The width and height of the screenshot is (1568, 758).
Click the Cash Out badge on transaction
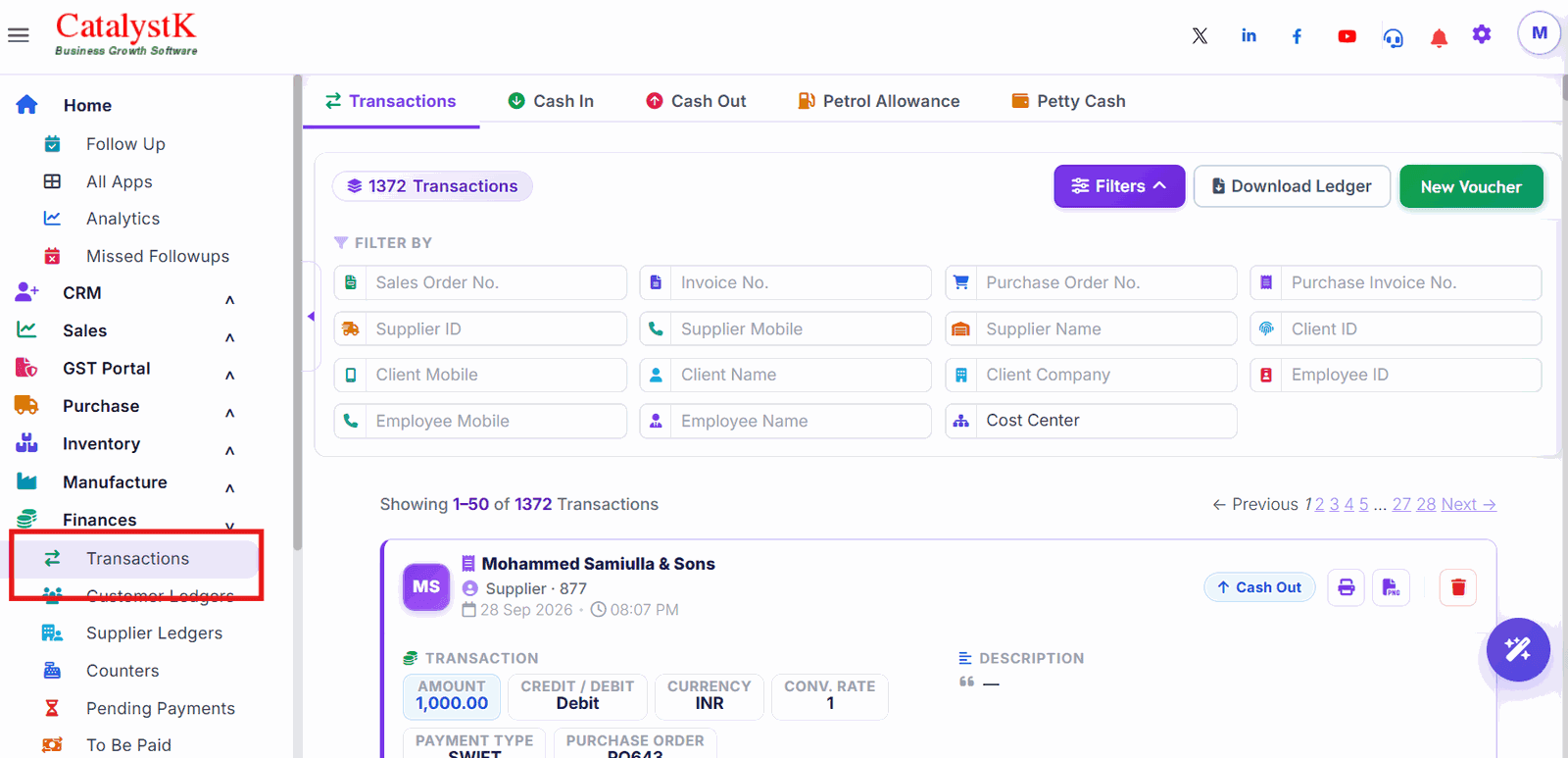(x=1259, y=587)
